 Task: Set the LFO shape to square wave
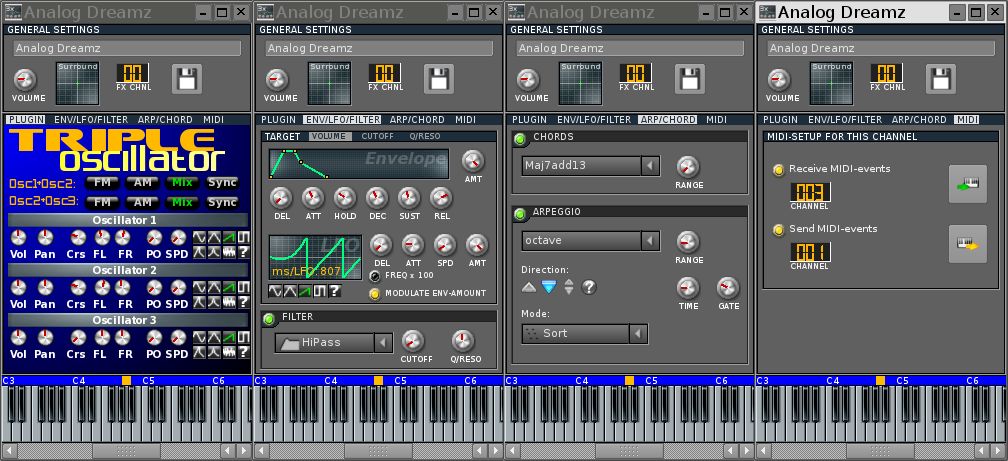[320, 291]
